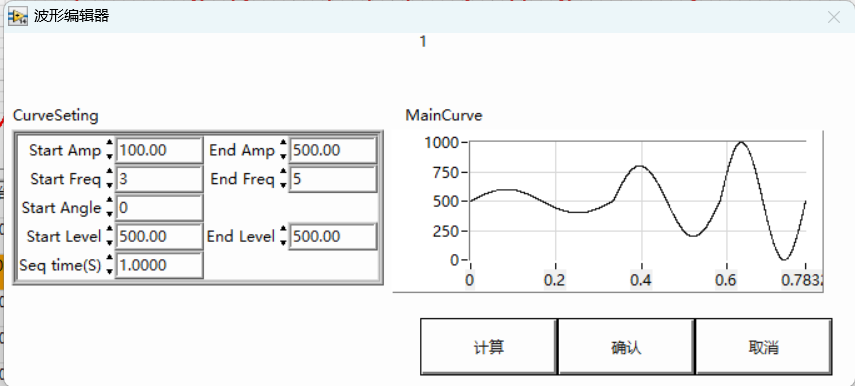The image size is (855, 386).
Task: Increment the Start Amp value with up arrow
Action: tap(110, 143)
